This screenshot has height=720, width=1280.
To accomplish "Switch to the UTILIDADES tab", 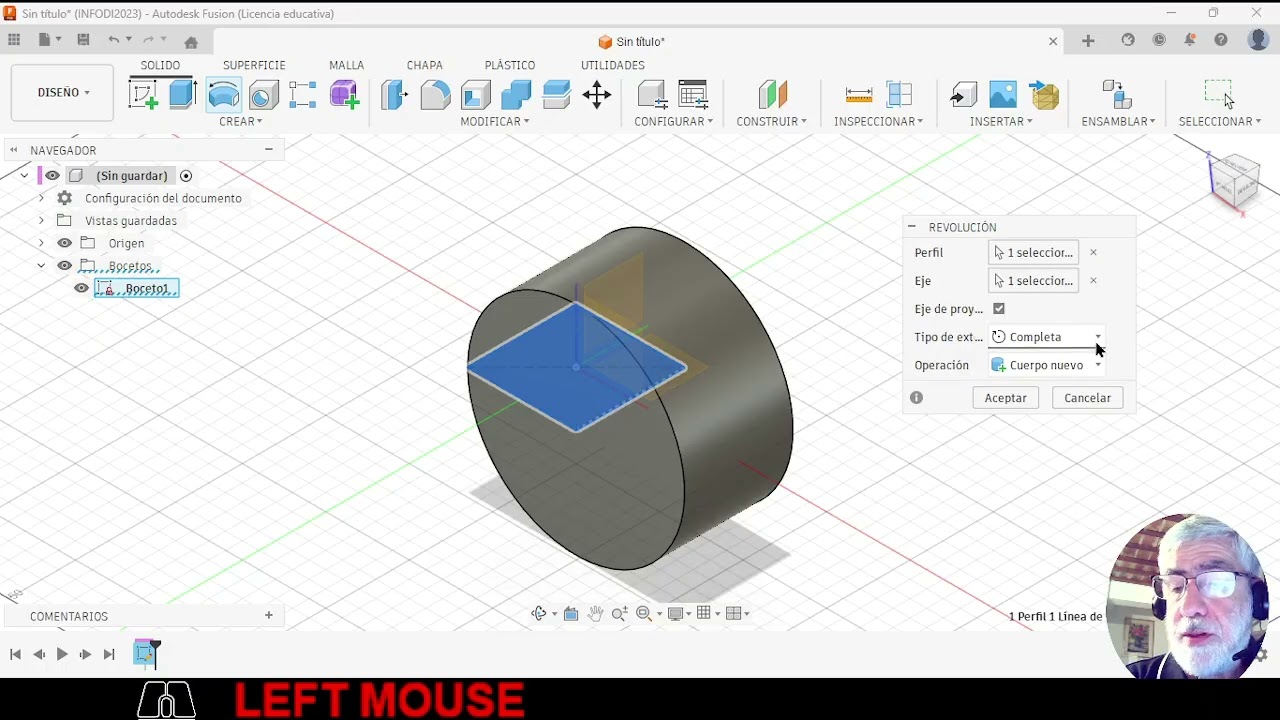I will (612, 65).
